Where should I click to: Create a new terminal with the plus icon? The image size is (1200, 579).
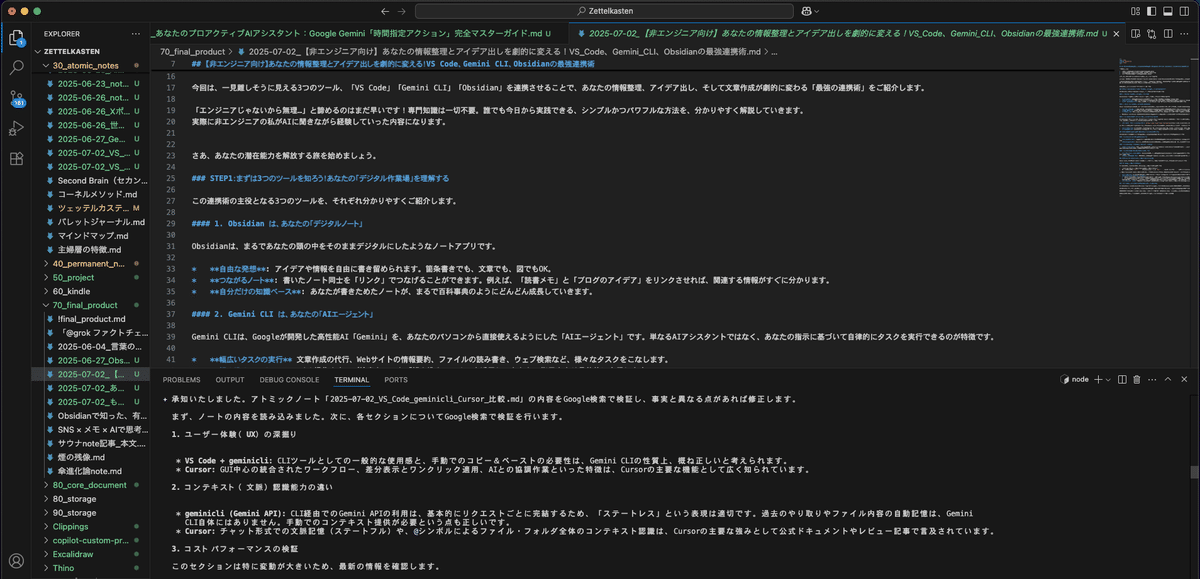coord(1098,379)
